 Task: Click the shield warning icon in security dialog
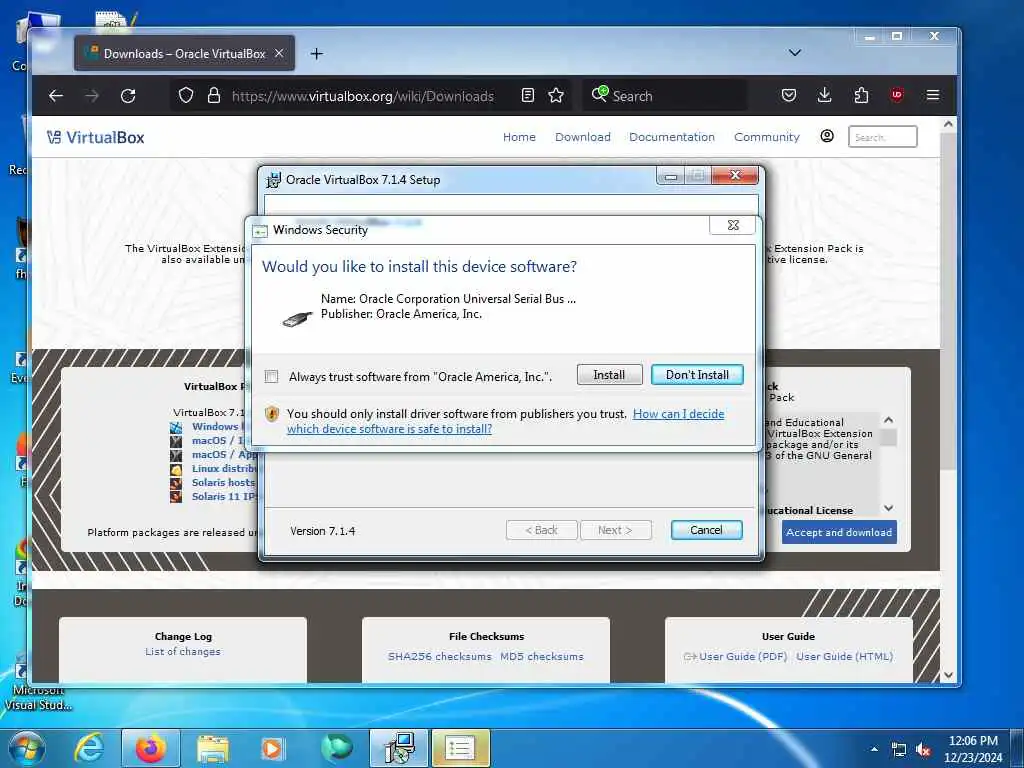click(272, 414)
